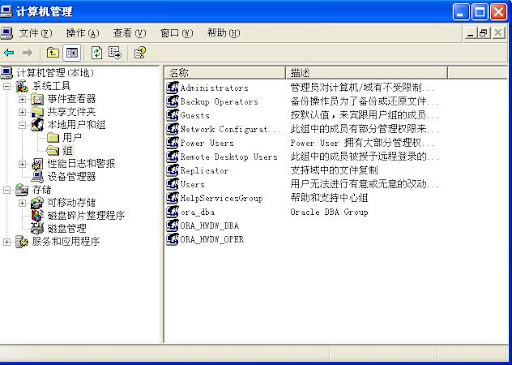This screenshot has width=512, height=365.
Task: Click the Administrators group icon
Action: pyautogui.click(x=172, y=88)
